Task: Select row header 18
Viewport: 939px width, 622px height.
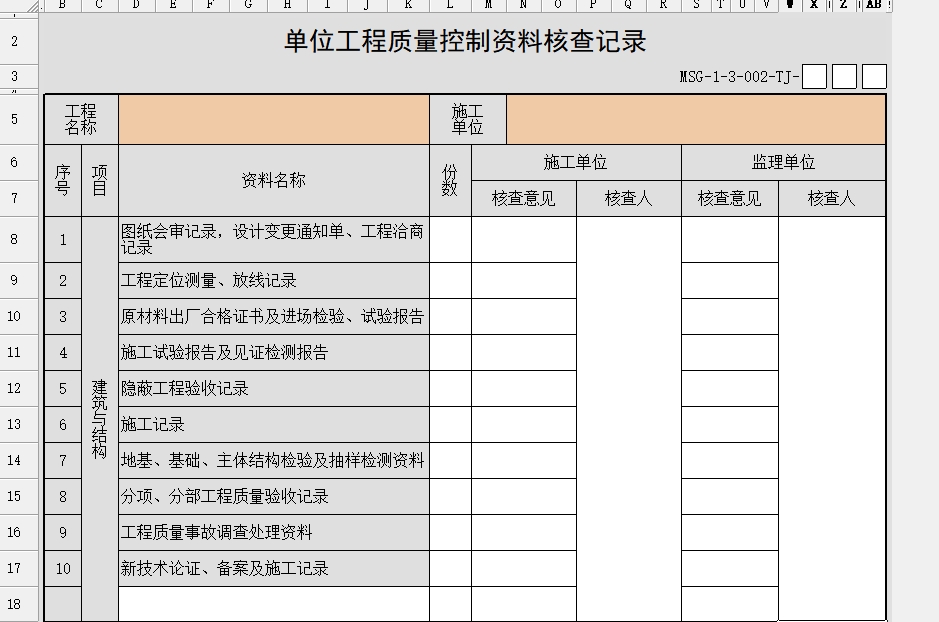Action: coord(14,604)
